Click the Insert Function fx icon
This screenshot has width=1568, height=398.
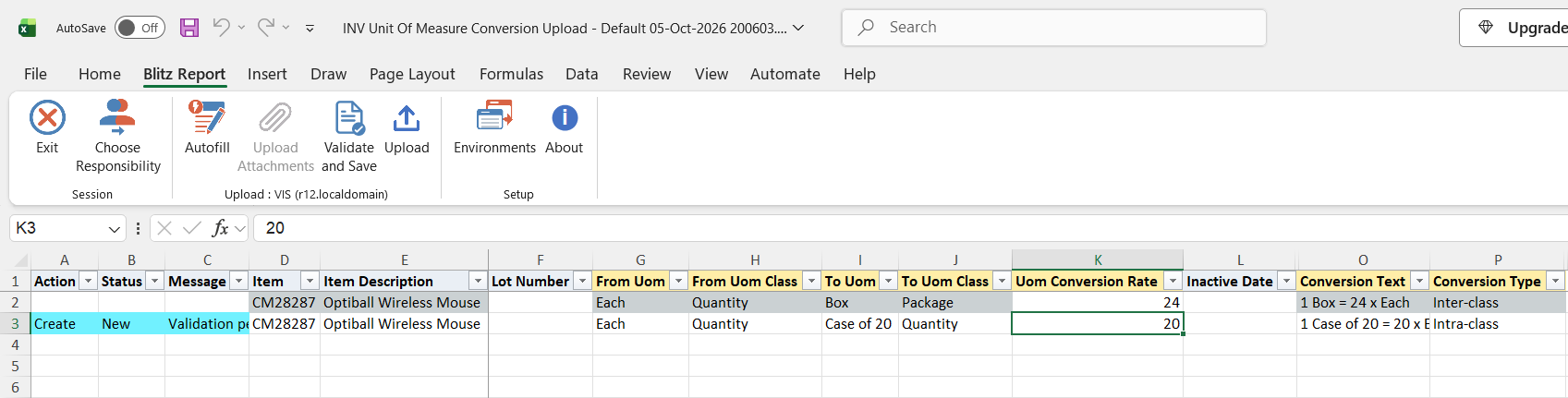221,228
